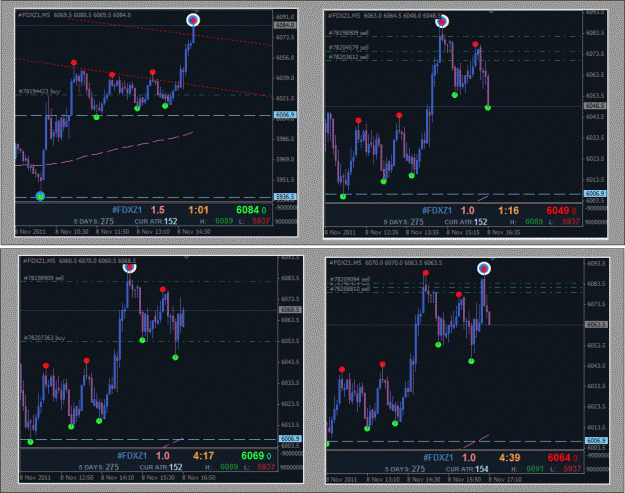The height and width of the screenshot is (493, 625).
Task: Click the 6068.5 current price tag
Action: click(x=289, y=310)
